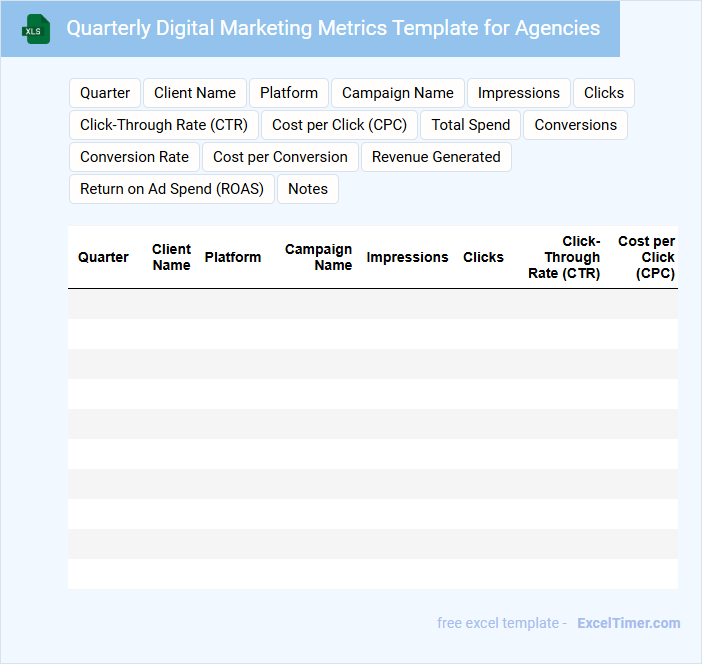Select the Platform tag
702x664 pixels.
click(x=289, y=93)
